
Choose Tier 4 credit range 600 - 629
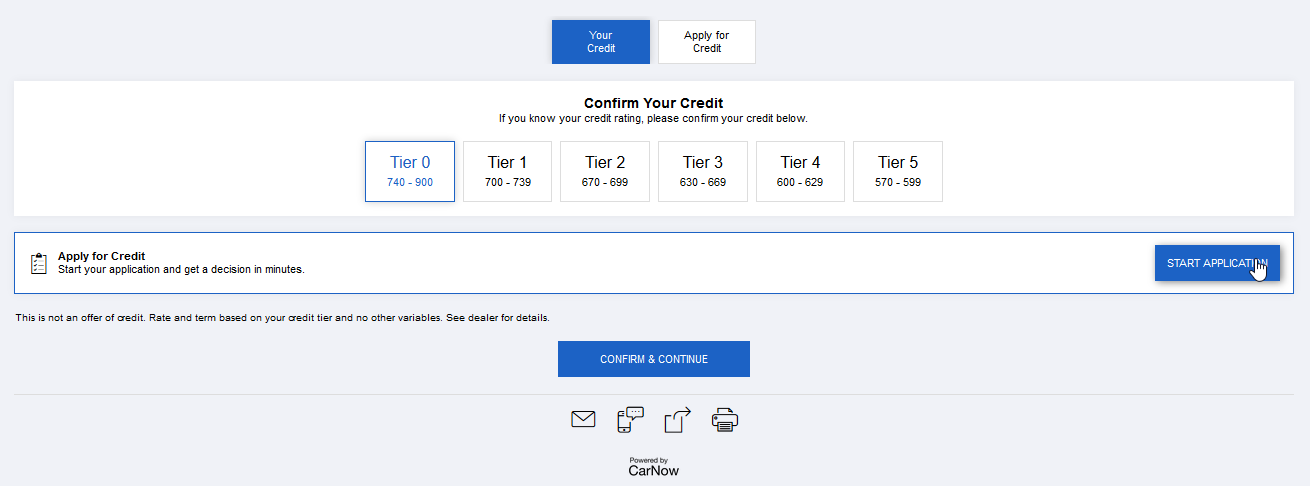tap(800, 171)
